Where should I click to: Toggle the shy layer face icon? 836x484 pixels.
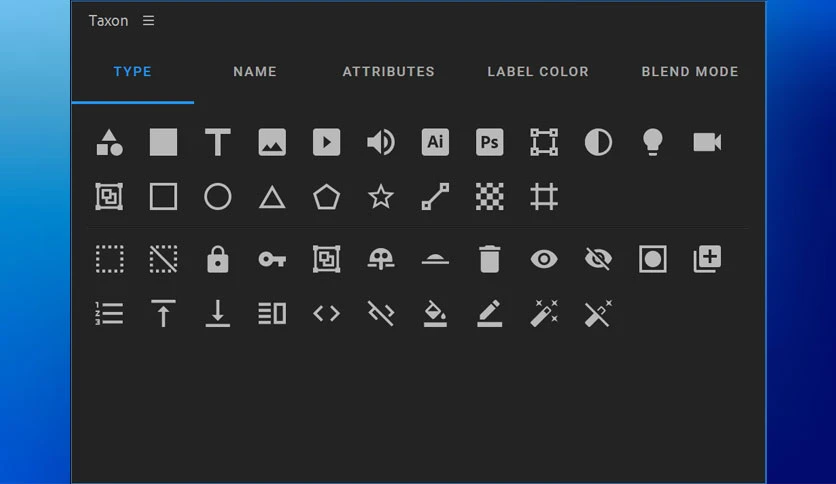[381, 259]
